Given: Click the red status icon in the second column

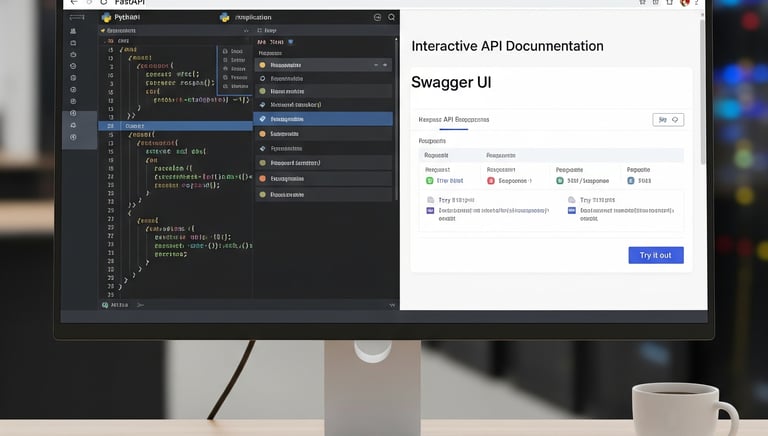Looking at the screenshot, I should coord(491,181).
